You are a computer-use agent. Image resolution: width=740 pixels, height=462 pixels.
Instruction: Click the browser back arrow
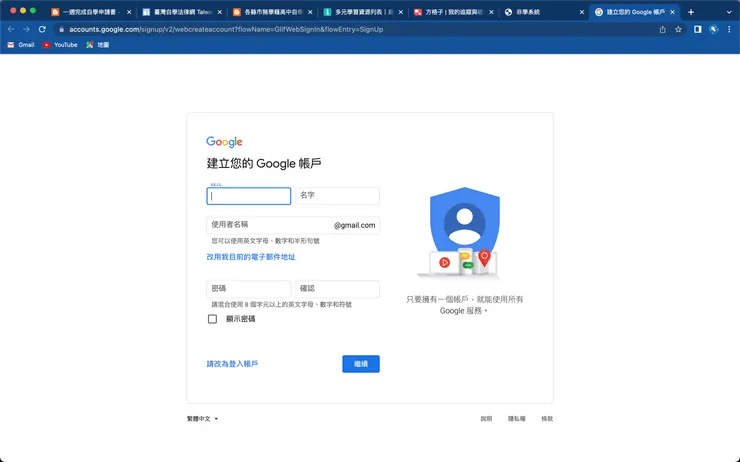[11, 29]
